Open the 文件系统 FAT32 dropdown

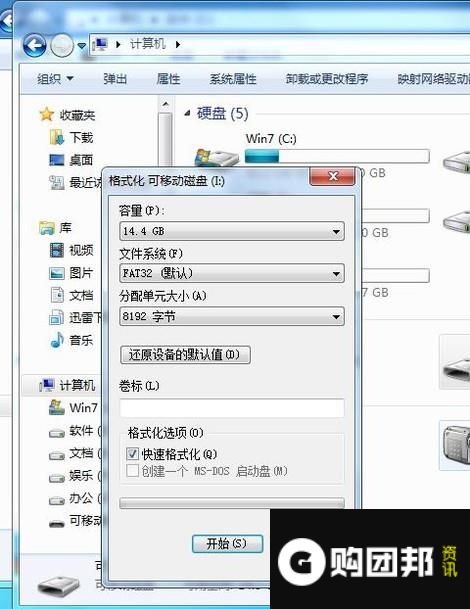click(232, 273)
